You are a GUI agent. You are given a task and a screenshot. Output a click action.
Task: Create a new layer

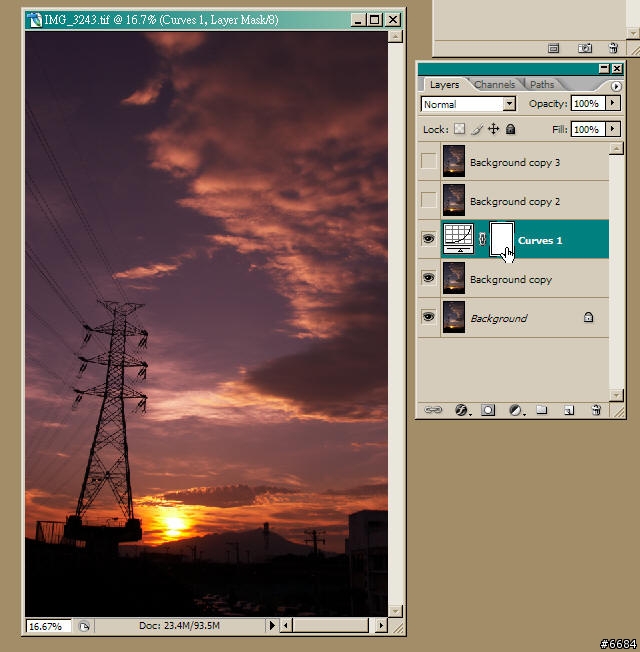(568, 410)
